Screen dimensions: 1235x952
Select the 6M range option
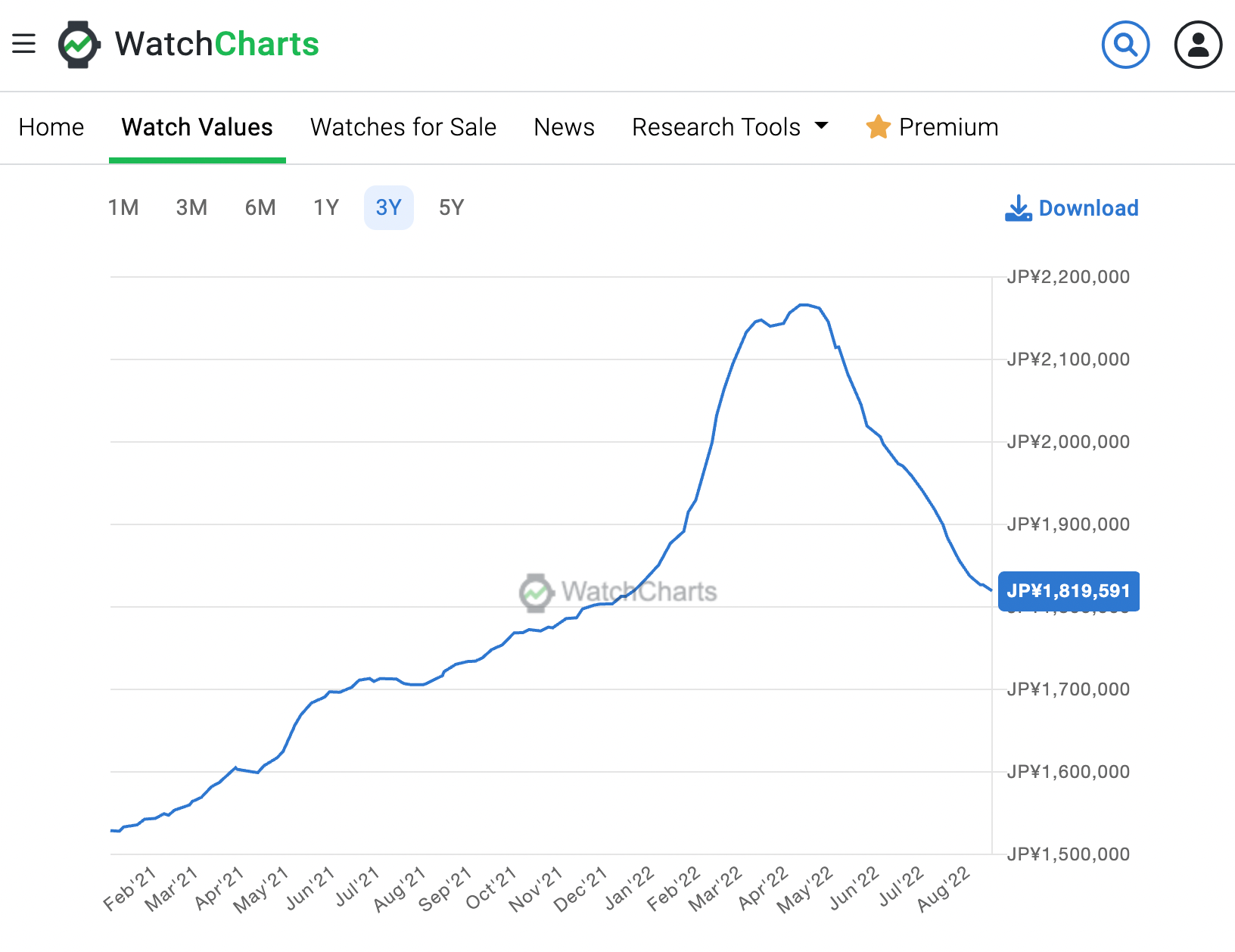260,207
